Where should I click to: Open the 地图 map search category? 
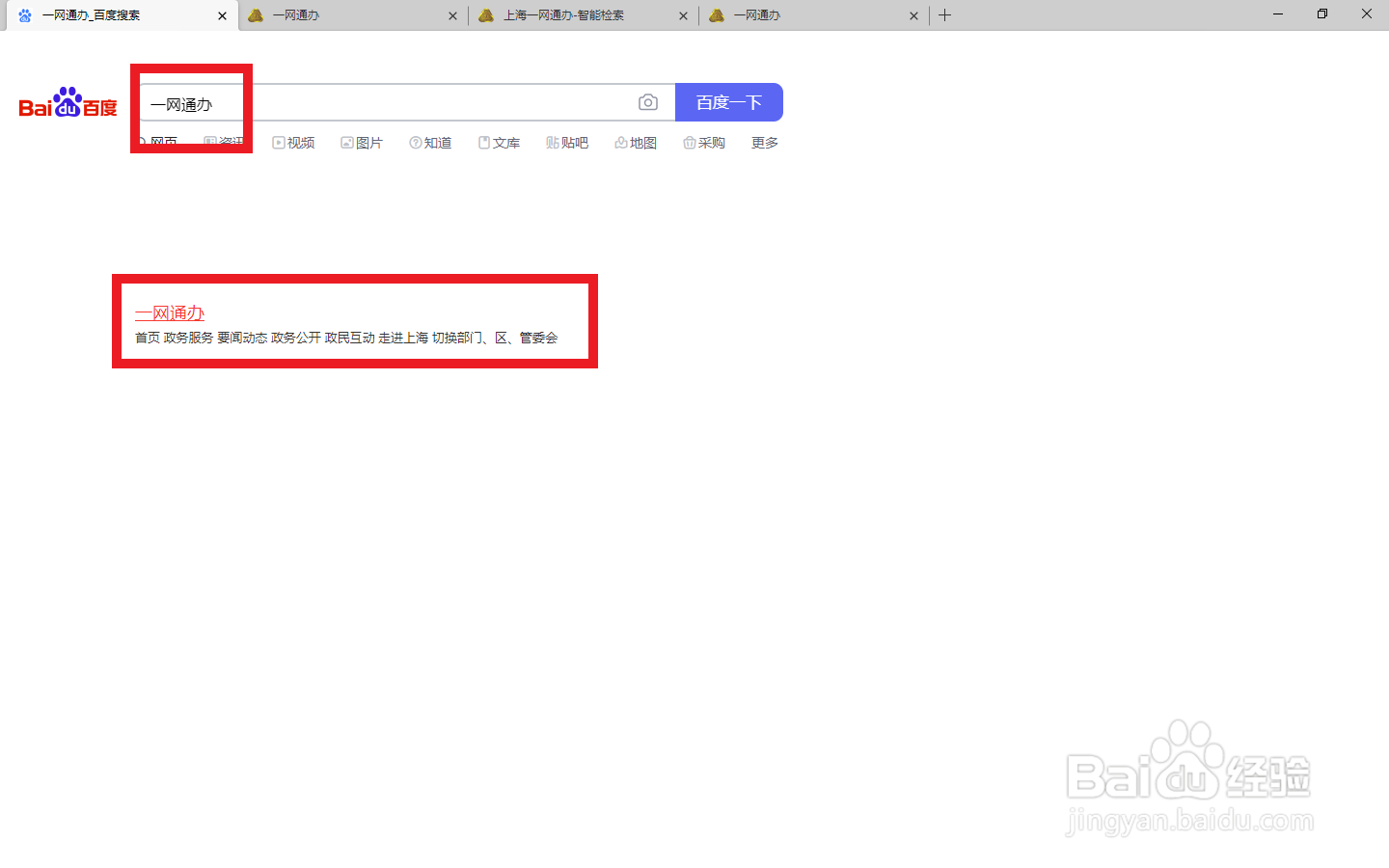[x=635, y=142]
